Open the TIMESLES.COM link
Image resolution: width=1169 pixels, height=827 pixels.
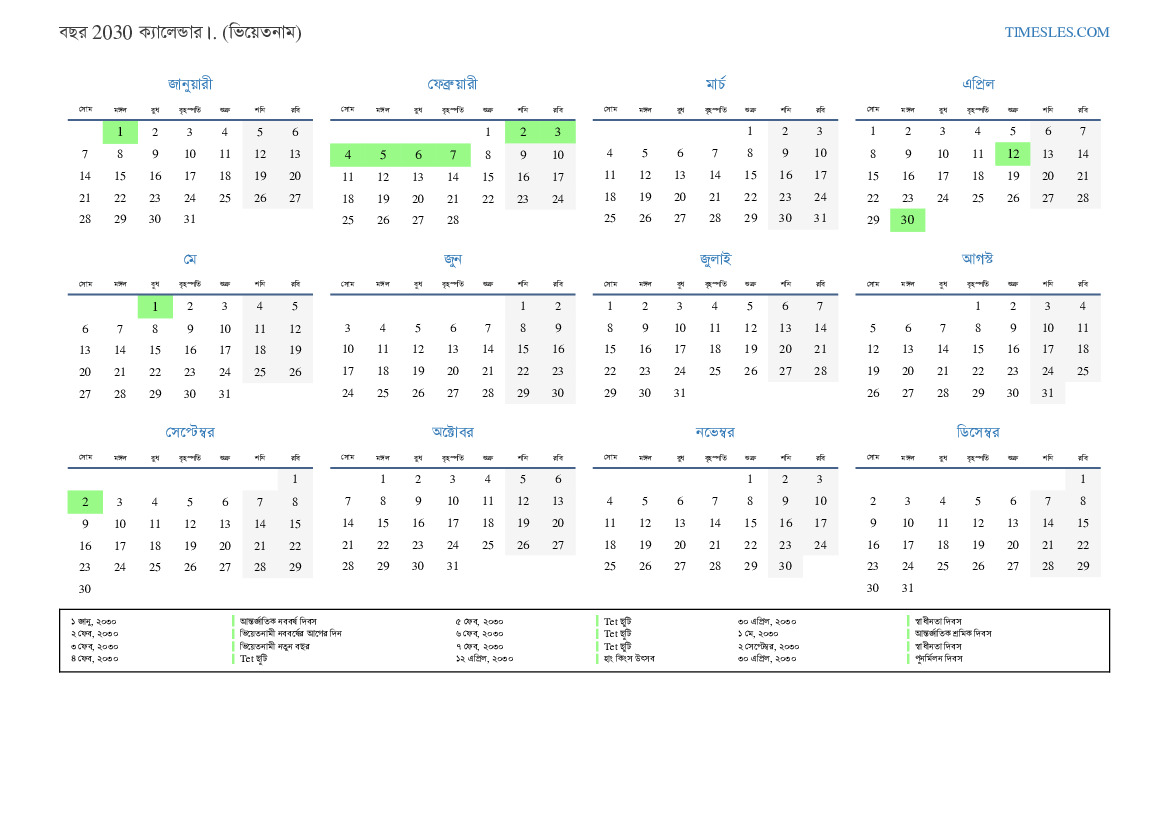pos(1056,32)
